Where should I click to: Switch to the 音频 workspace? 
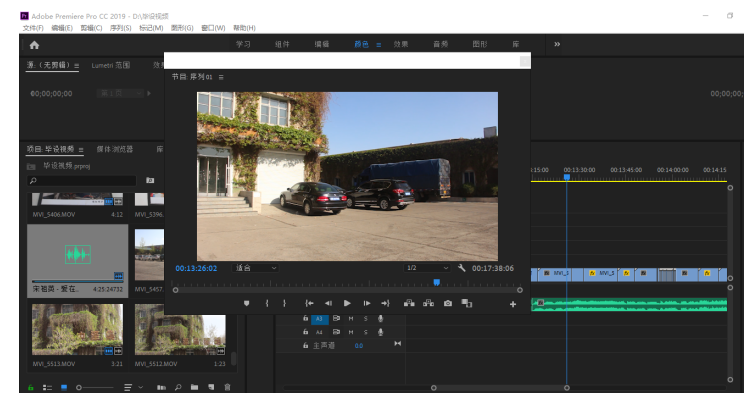tap(441, 44)
